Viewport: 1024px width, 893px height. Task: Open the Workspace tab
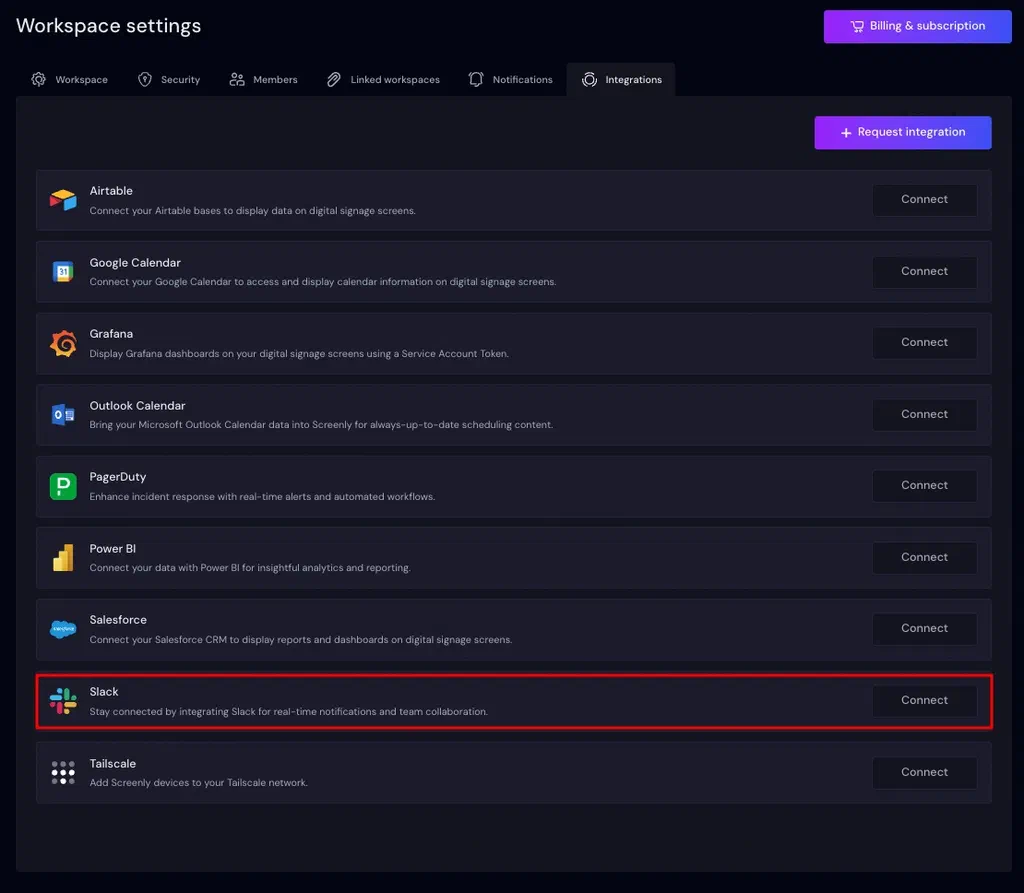point(70,80)
